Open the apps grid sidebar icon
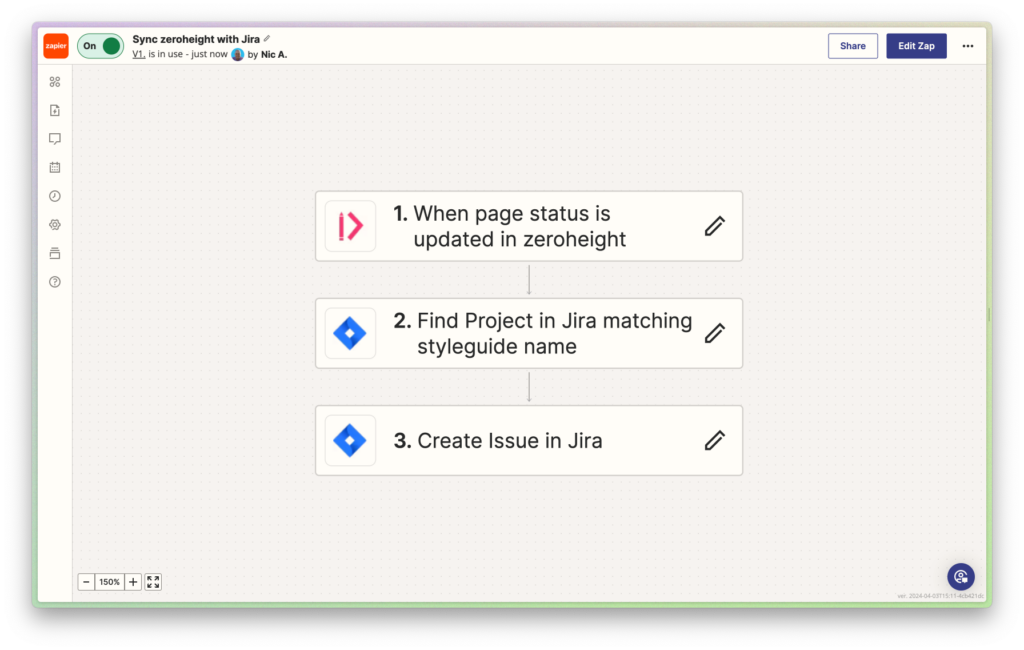Viewport: 1024px width, 650px height. (x=55, y=82)
